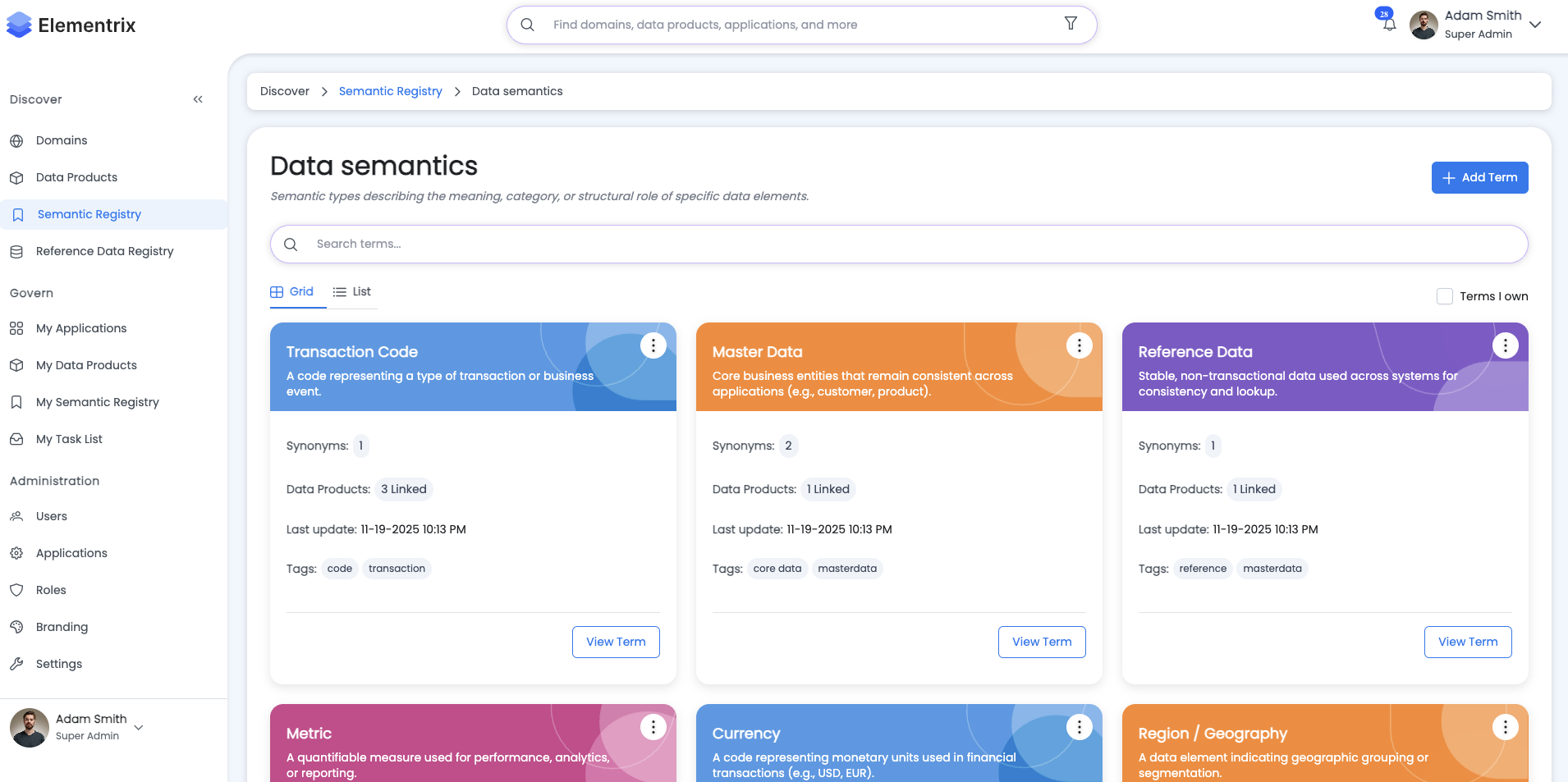1568x782 pixels.
Task: Open three-dot menu on Transaction Code card
Action: [x=653, y=345]
